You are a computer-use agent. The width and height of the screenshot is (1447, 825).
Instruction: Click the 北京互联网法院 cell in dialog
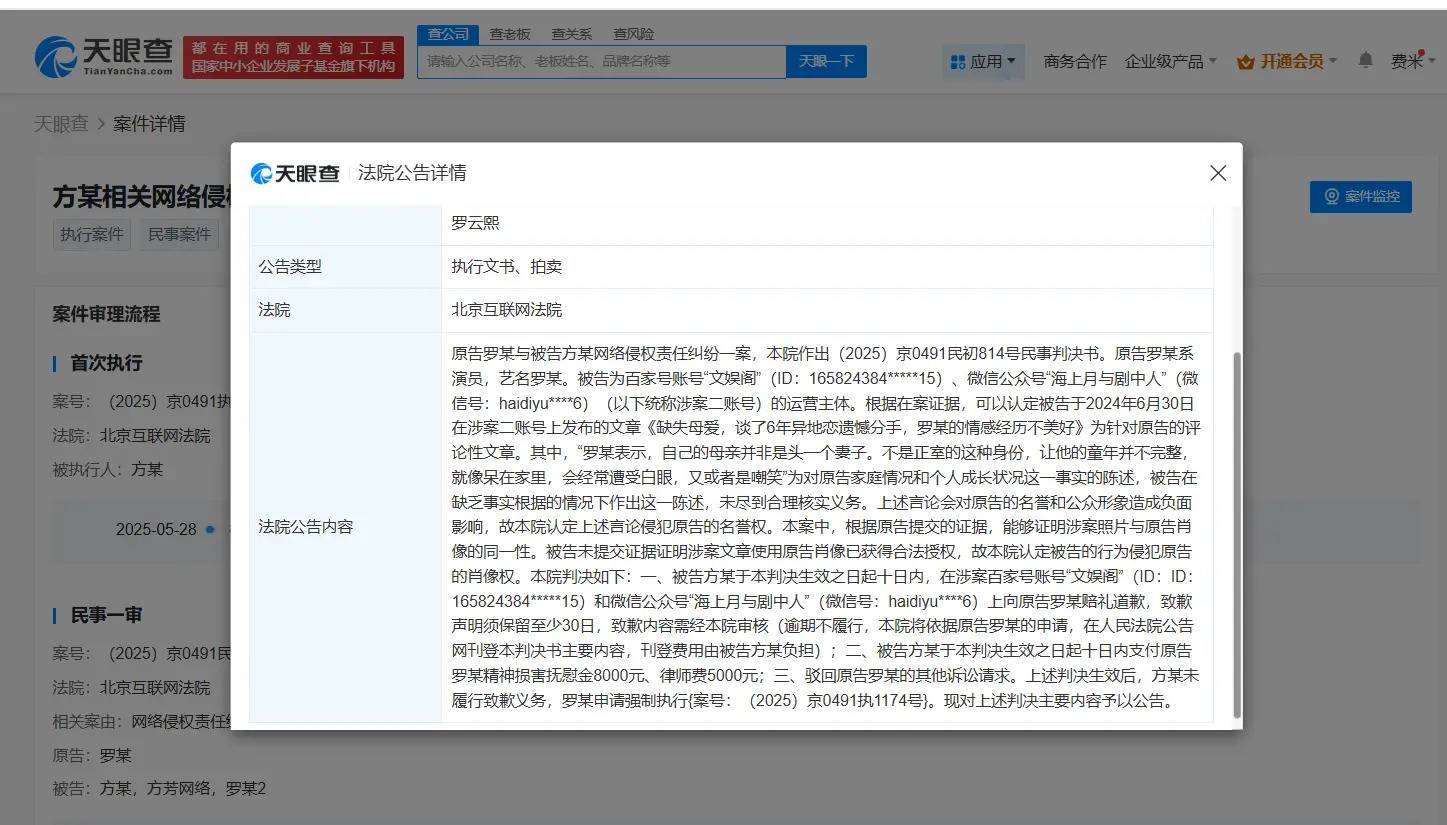(506, 310)
